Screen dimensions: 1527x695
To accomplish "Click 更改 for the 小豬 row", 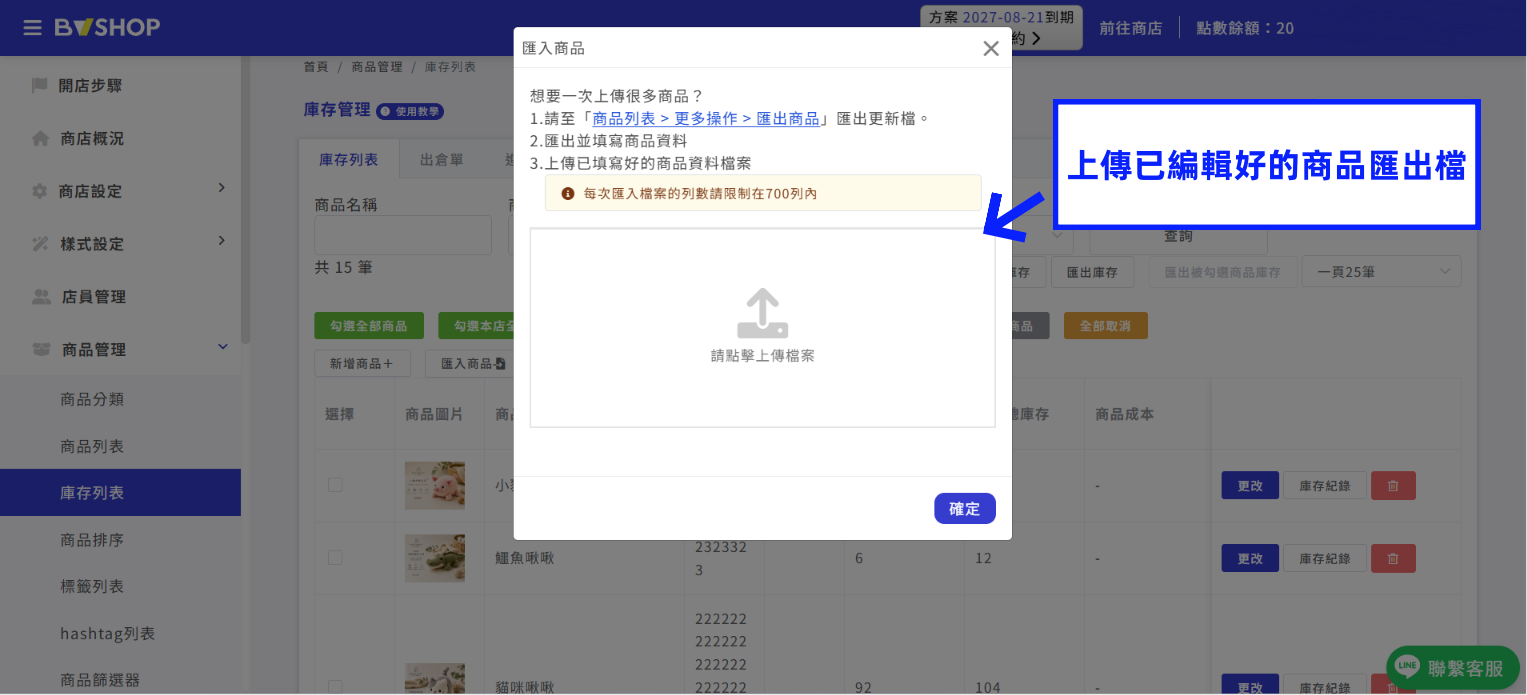I will pos(1250,486).
